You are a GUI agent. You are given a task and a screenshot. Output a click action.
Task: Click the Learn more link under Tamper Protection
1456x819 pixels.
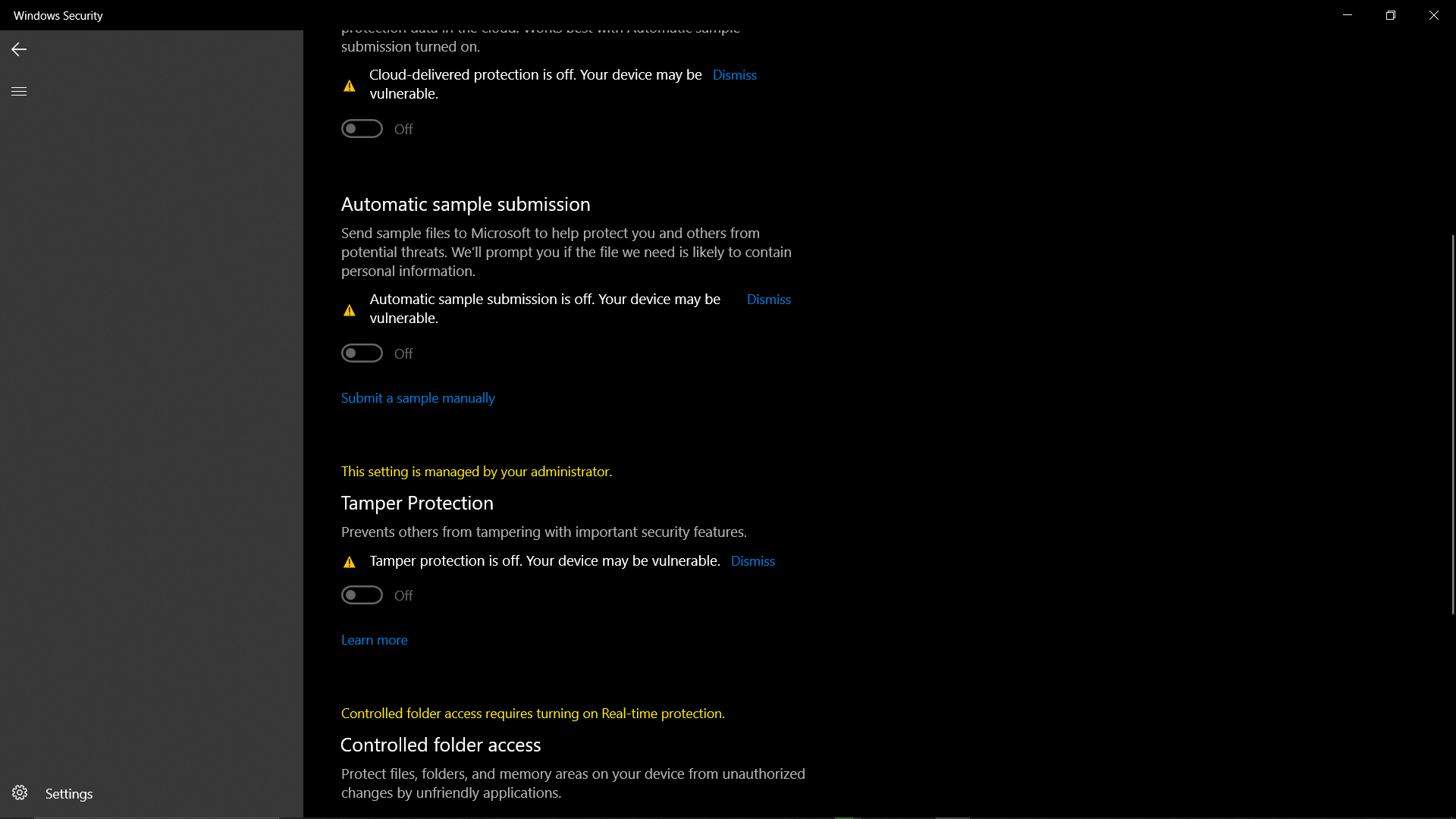(374, 640)
